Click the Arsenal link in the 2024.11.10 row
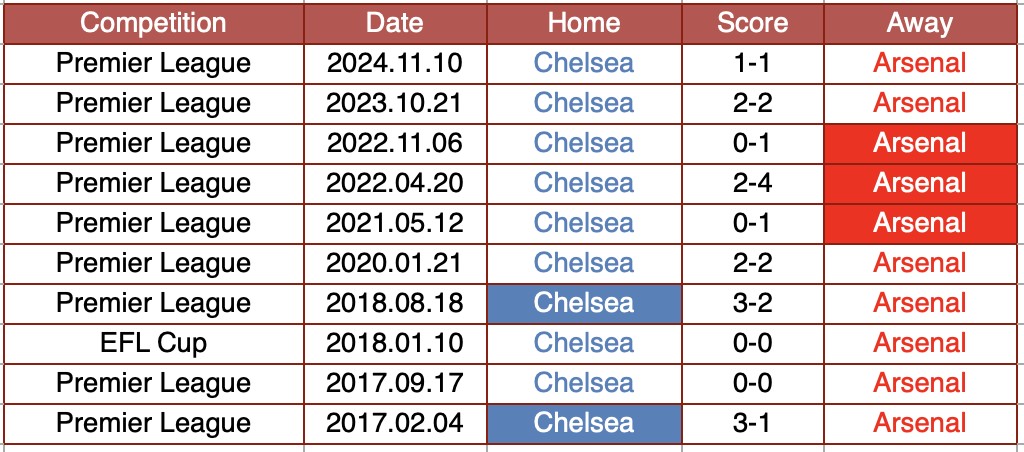1024x452 pixels. [919, 63]
